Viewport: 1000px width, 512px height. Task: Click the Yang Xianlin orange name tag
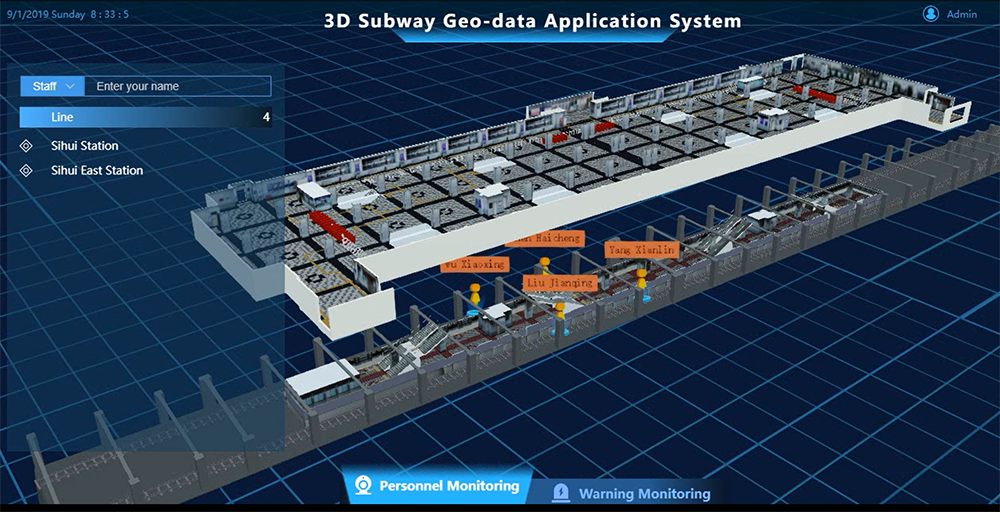(x=642, y=250)
